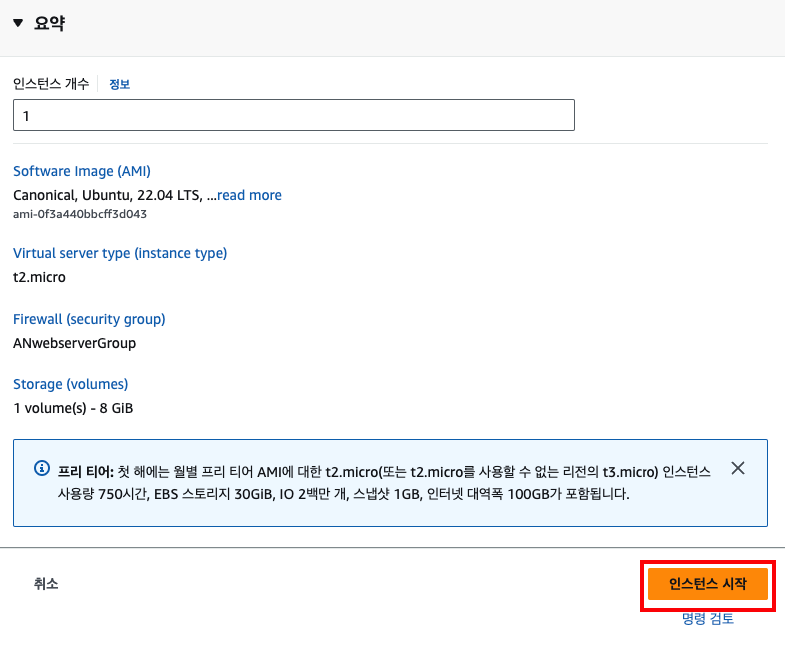Open the 명령 검토 link
Viewport: 785px width, 645px height.
pos(707,619)
